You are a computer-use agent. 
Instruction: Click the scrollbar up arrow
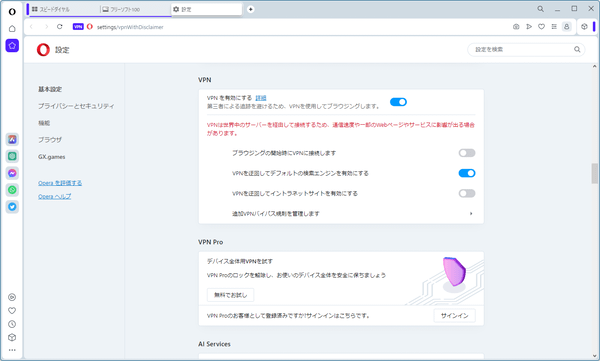pos(594,66)
